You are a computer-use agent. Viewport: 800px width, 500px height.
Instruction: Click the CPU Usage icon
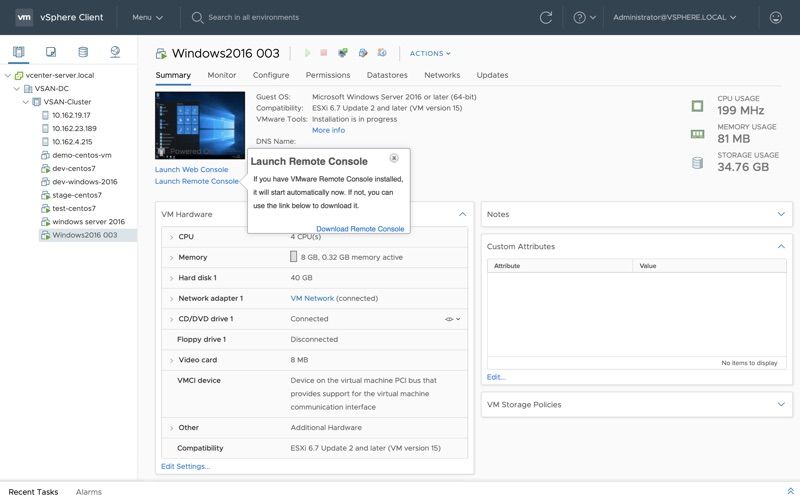[x=697, y=106]
